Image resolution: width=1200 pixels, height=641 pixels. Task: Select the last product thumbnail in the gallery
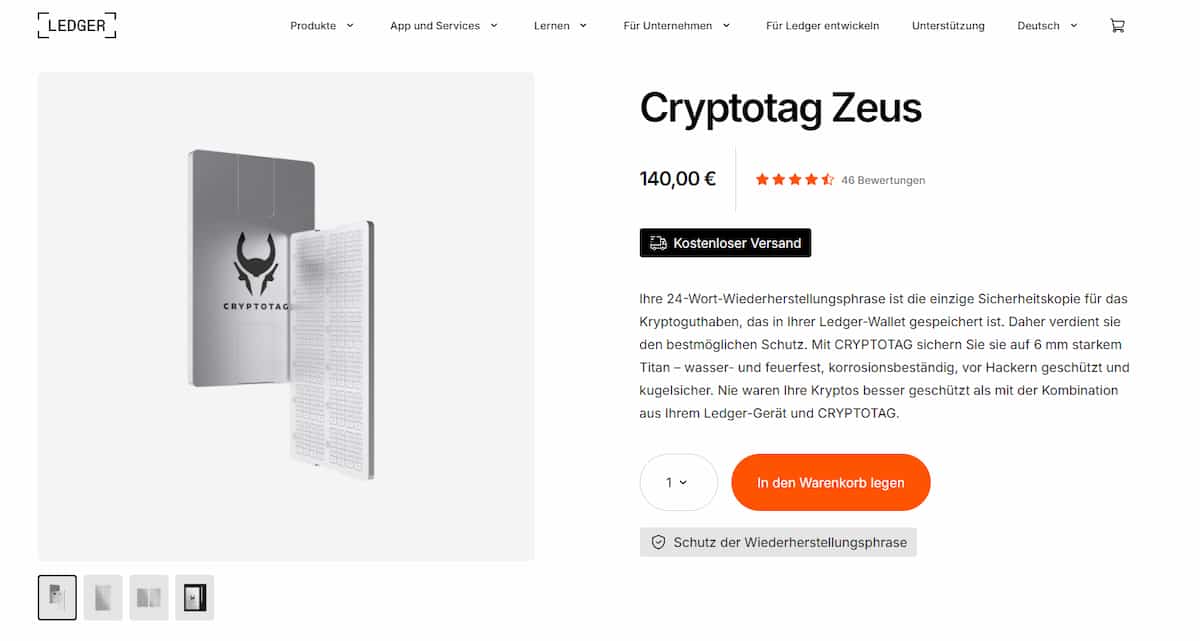(194, 597)
